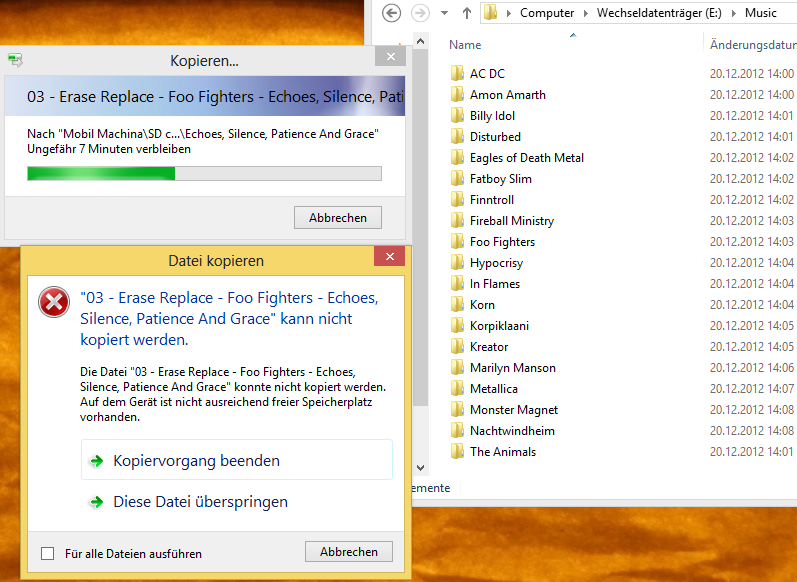
Task: Select the Disturbed folder icon
Action: click(457, 136)
